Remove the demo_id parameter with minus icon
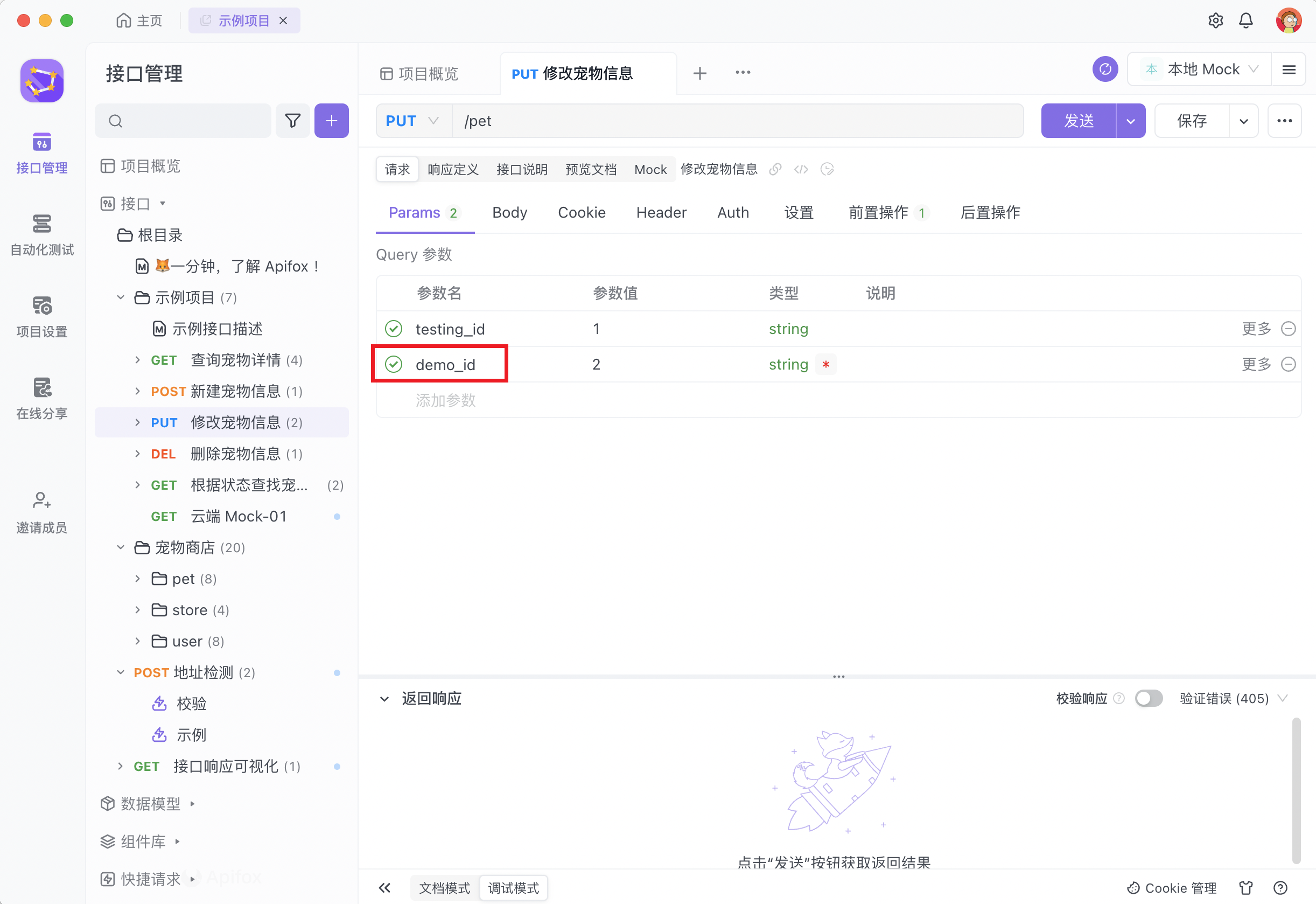This screenshot has height=904, width=1316. [1288, 364]
